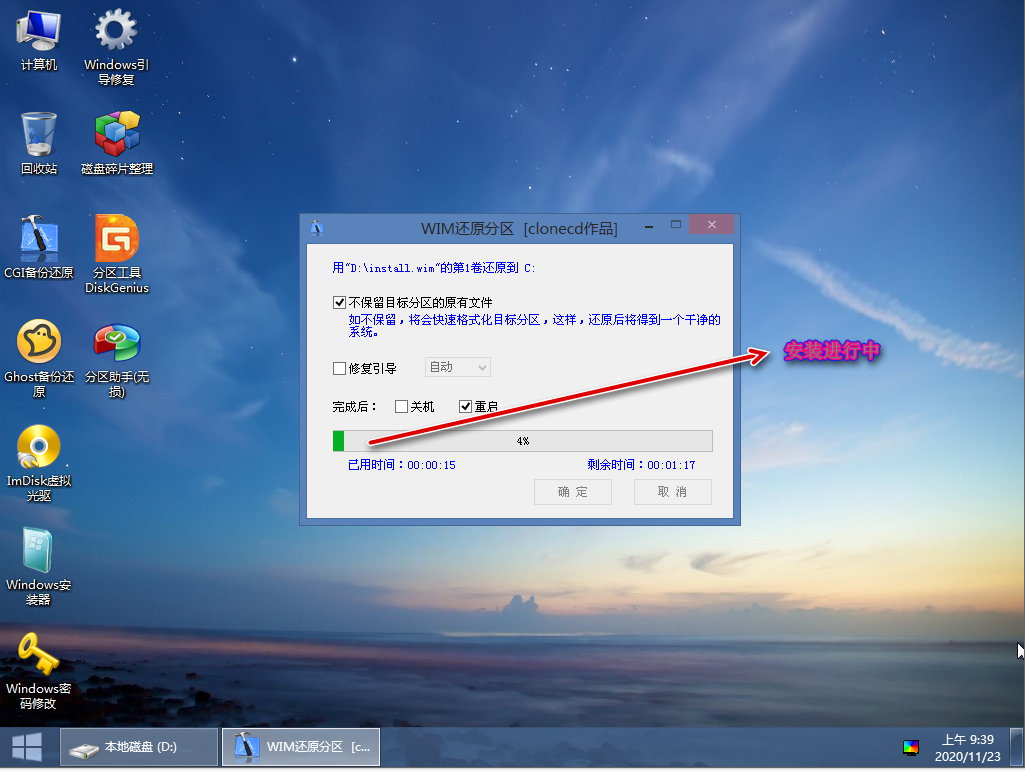This screenshot has height=771, width=1025.
Task: Expand the 自动 dropdown list
Action: click(458, 367)
